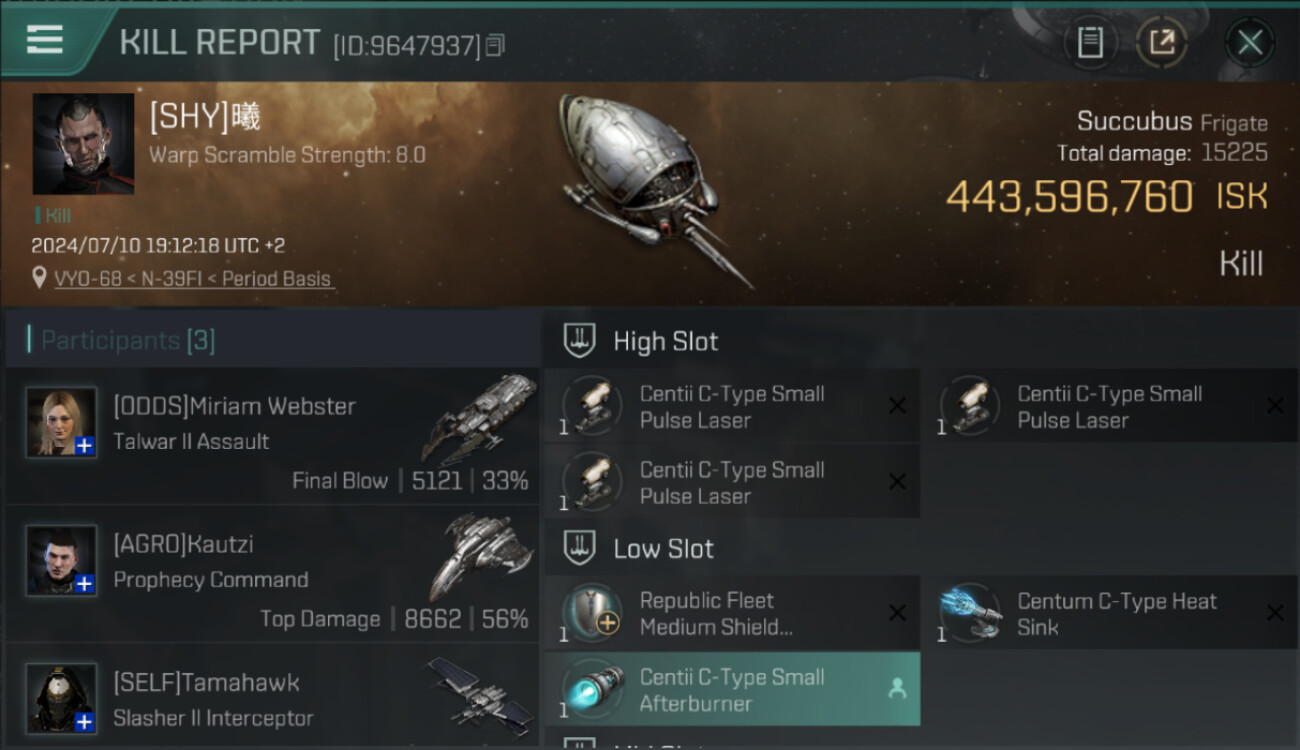Open Miriam Webster's portrait
Viewport: 1300px width, 750px height.
pos(61,422)
